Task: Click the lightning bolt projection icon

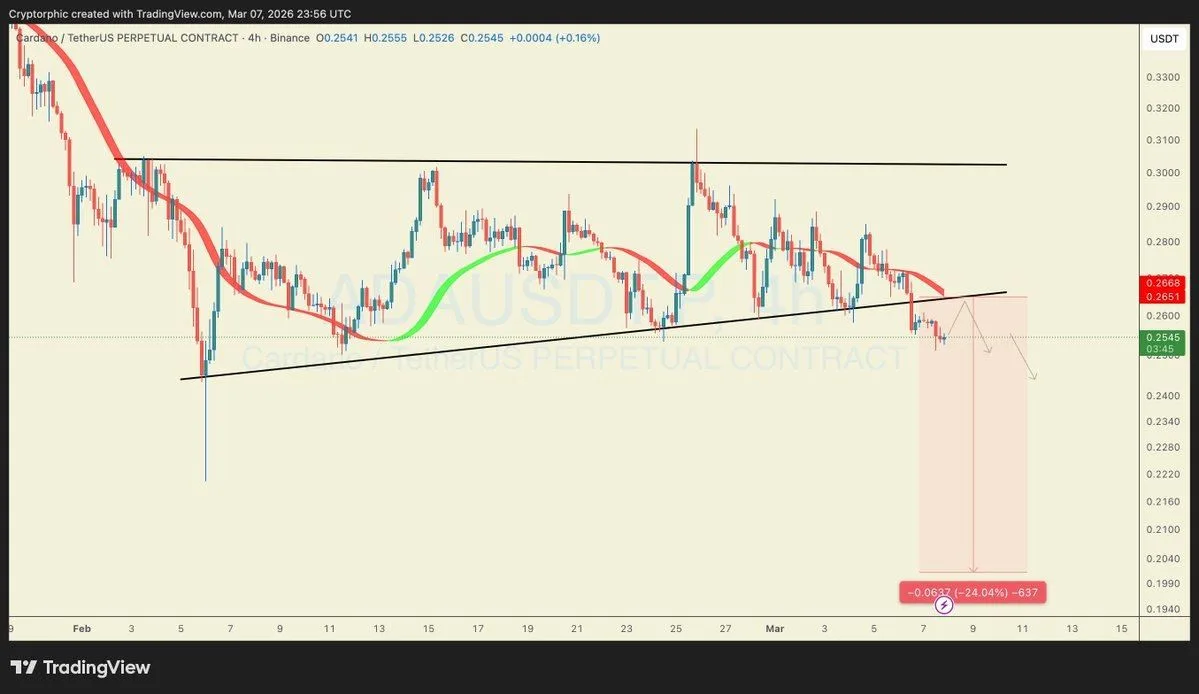Action: click(943, 607)
